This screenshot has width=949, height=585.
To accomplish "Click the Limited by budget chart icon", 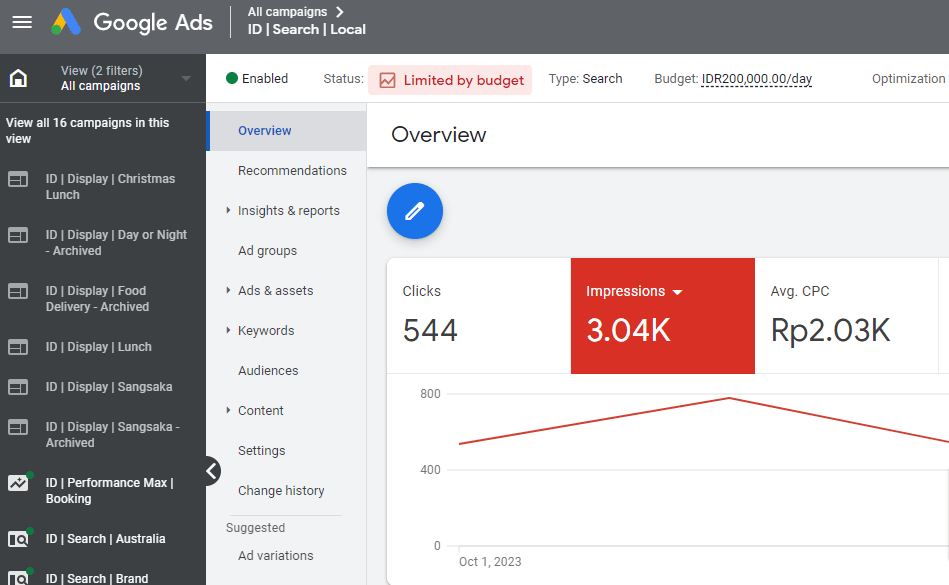I will click(x=387, y=79).
